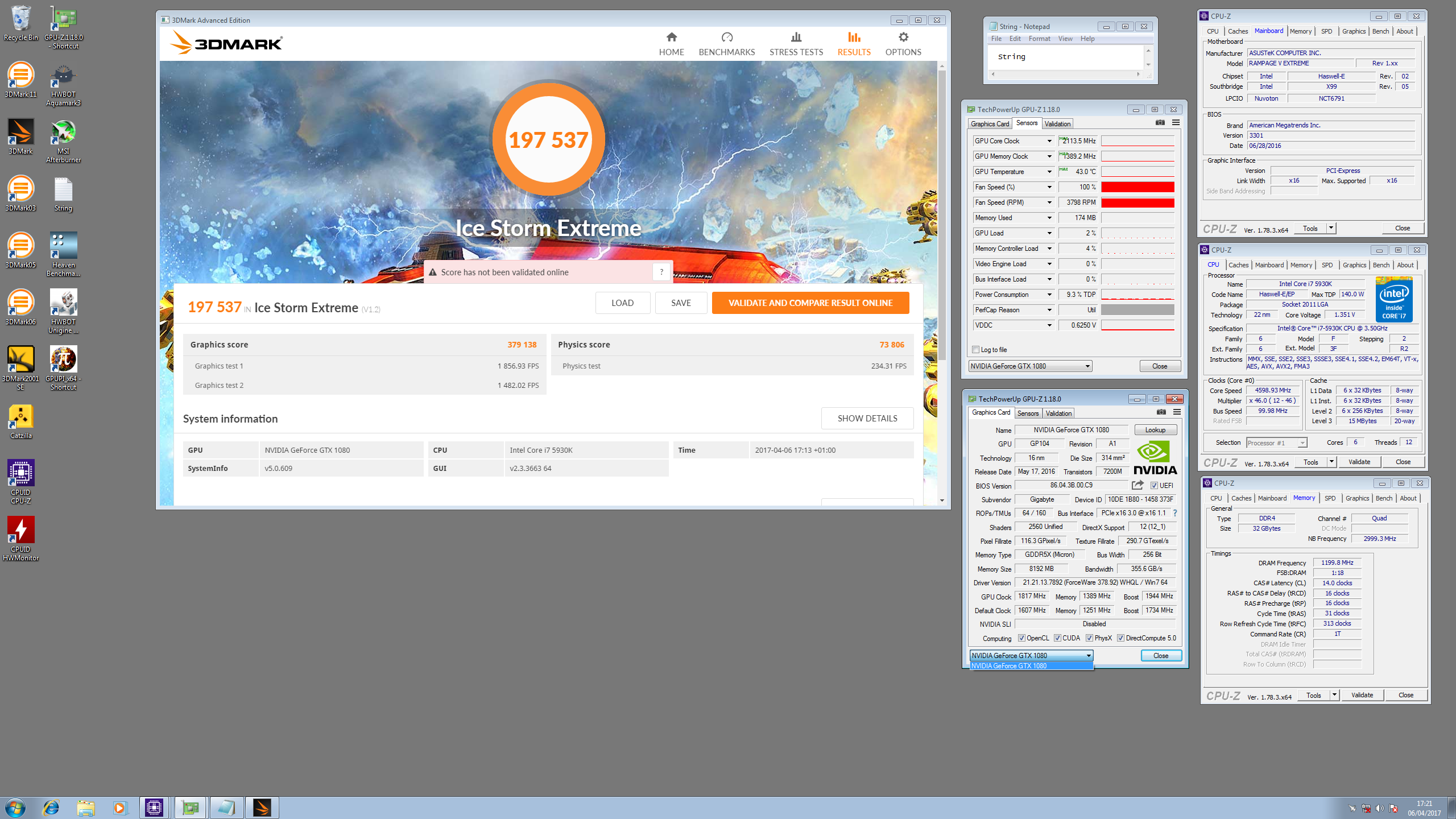Expand Memory Used sensor dropdown
Screen dimensions: 1456x819
pos(1049,218)
